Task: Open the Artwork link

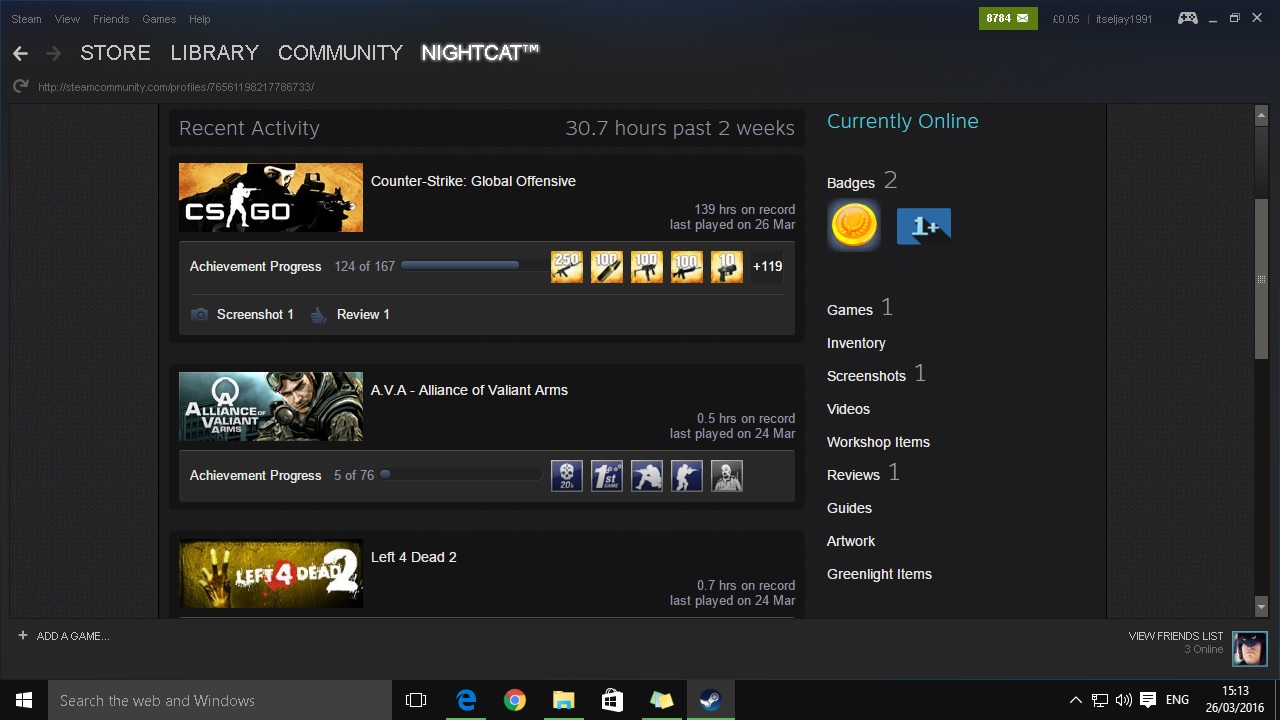Action: [x=851, y=541]
